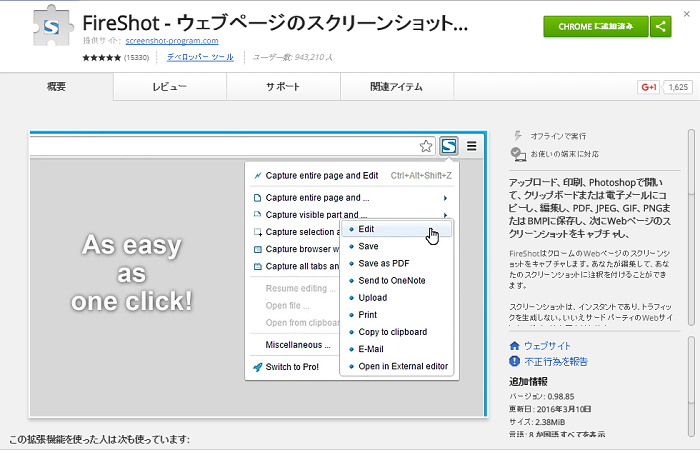
Task: Choose Capture browser window menu entry
Action: pyautogui.click(x=296, y=249)
